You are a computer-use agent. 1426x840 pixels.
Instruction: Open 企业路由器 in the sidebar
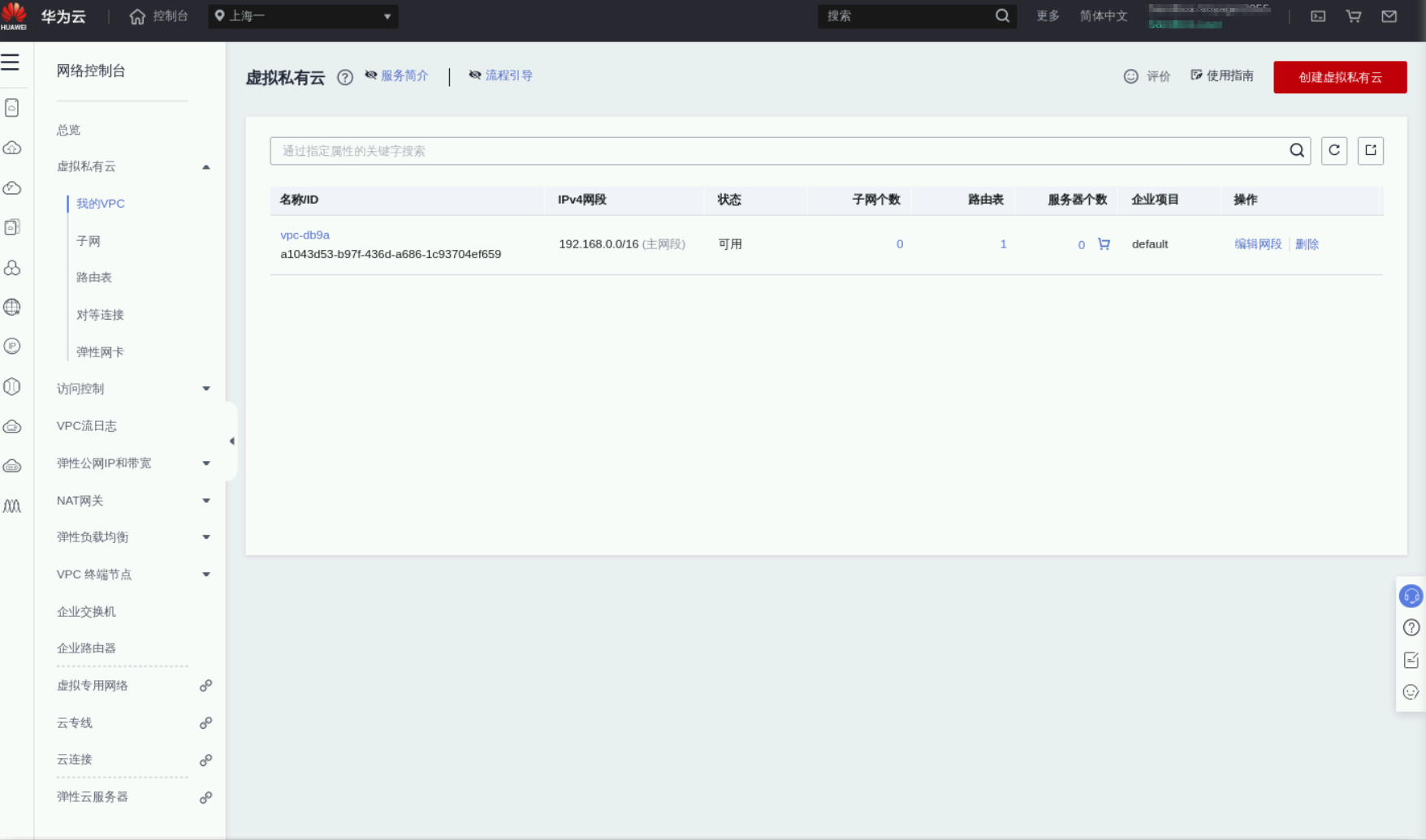click(86, 648)
